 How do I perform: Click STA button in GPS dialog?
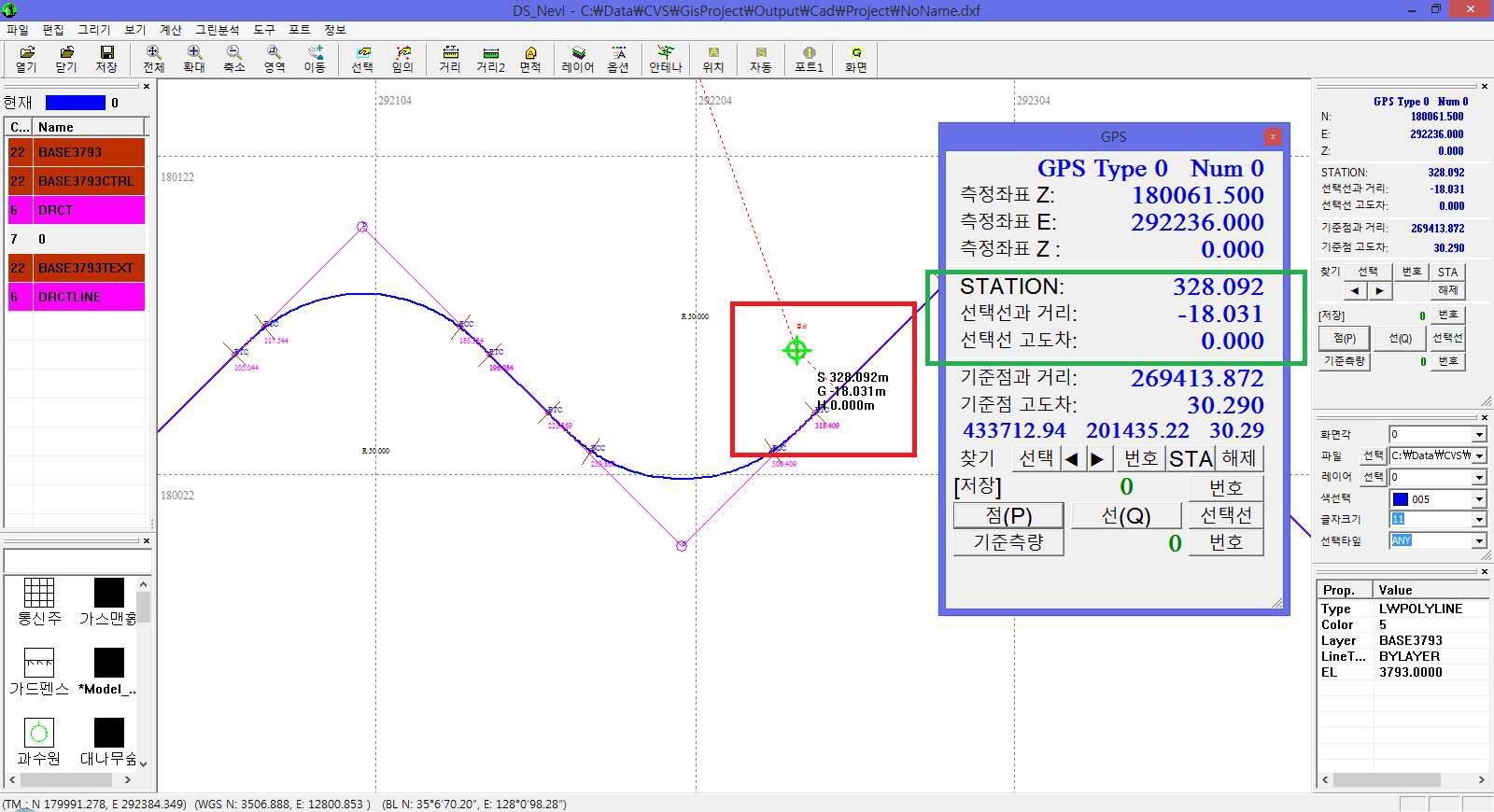click(1191, 458)
